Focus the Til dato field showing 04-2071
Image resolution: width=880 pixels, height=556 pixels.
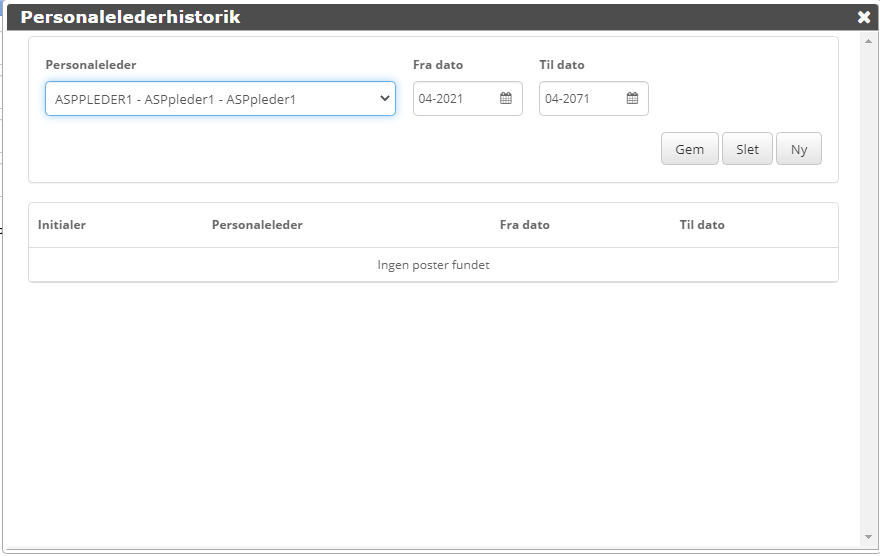tap(594, 99)
